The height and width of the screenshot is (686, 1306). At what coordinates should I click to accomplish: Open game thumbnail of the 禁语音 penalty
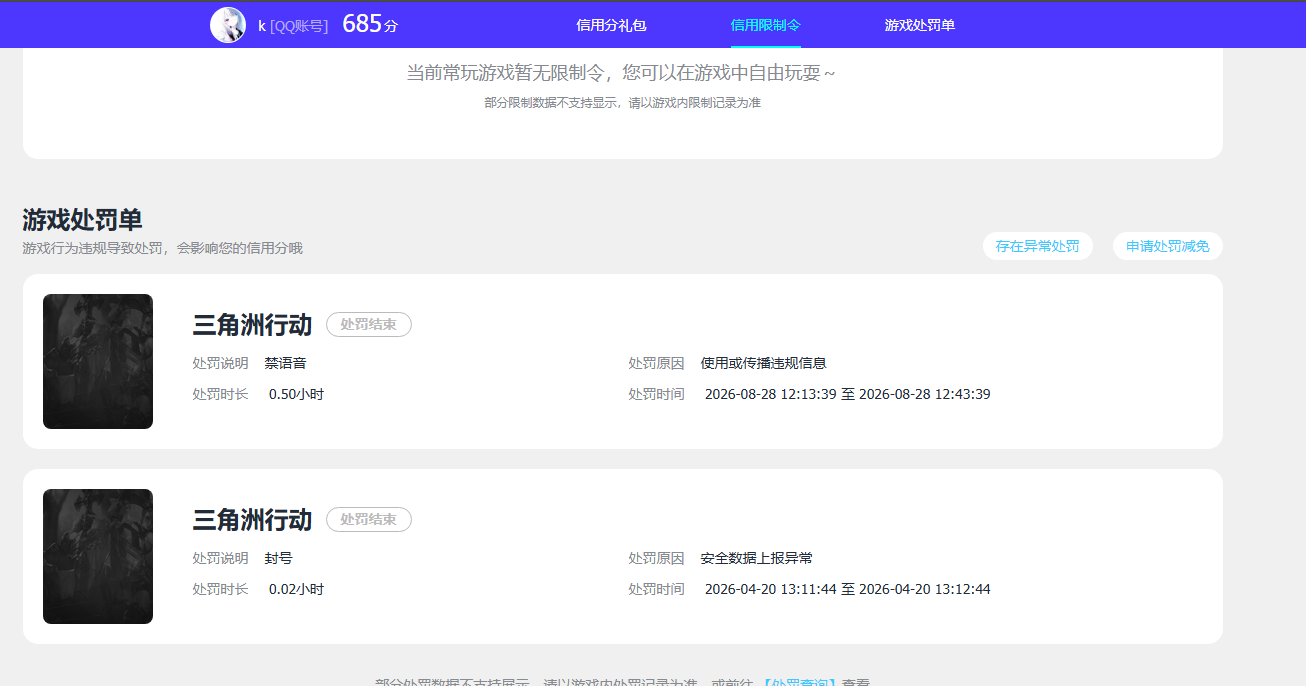click(98, 361)
